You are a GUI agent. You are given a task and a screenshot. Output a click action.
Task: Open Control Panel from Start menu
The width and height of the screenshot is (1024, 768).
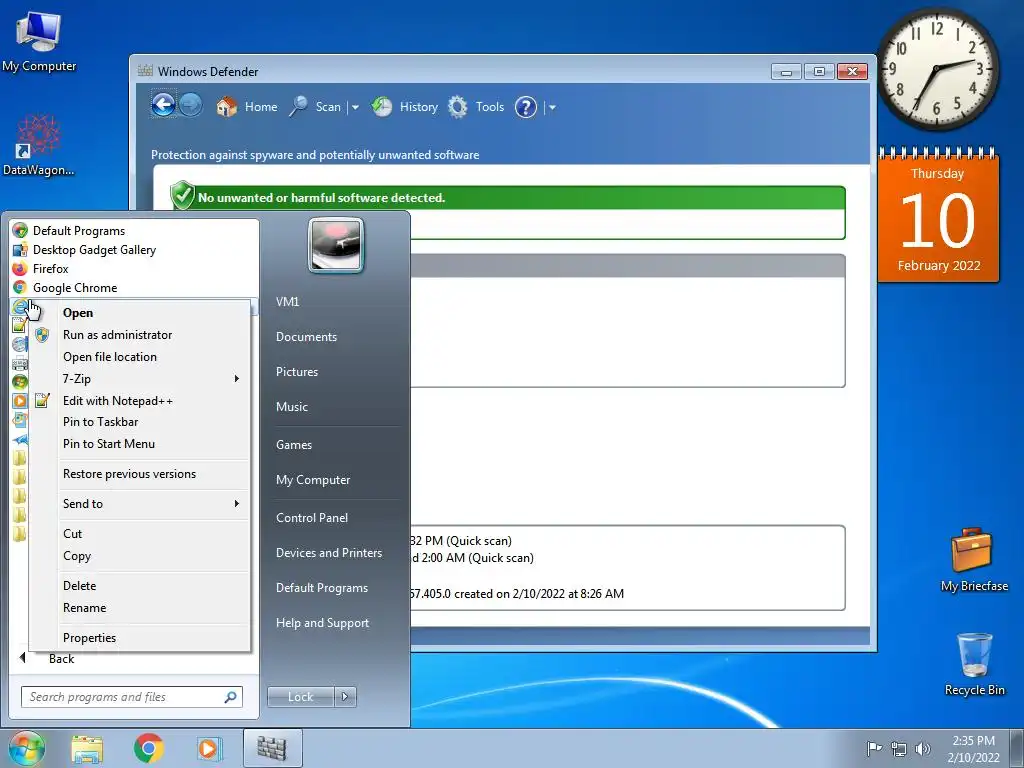click(312, 518)
